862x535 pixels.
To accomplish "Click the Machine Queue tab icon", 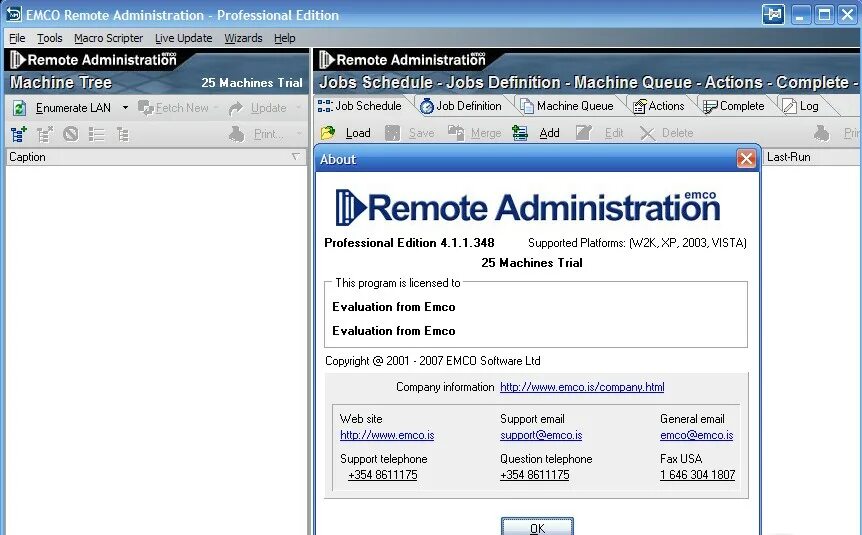I will point(527,106).
